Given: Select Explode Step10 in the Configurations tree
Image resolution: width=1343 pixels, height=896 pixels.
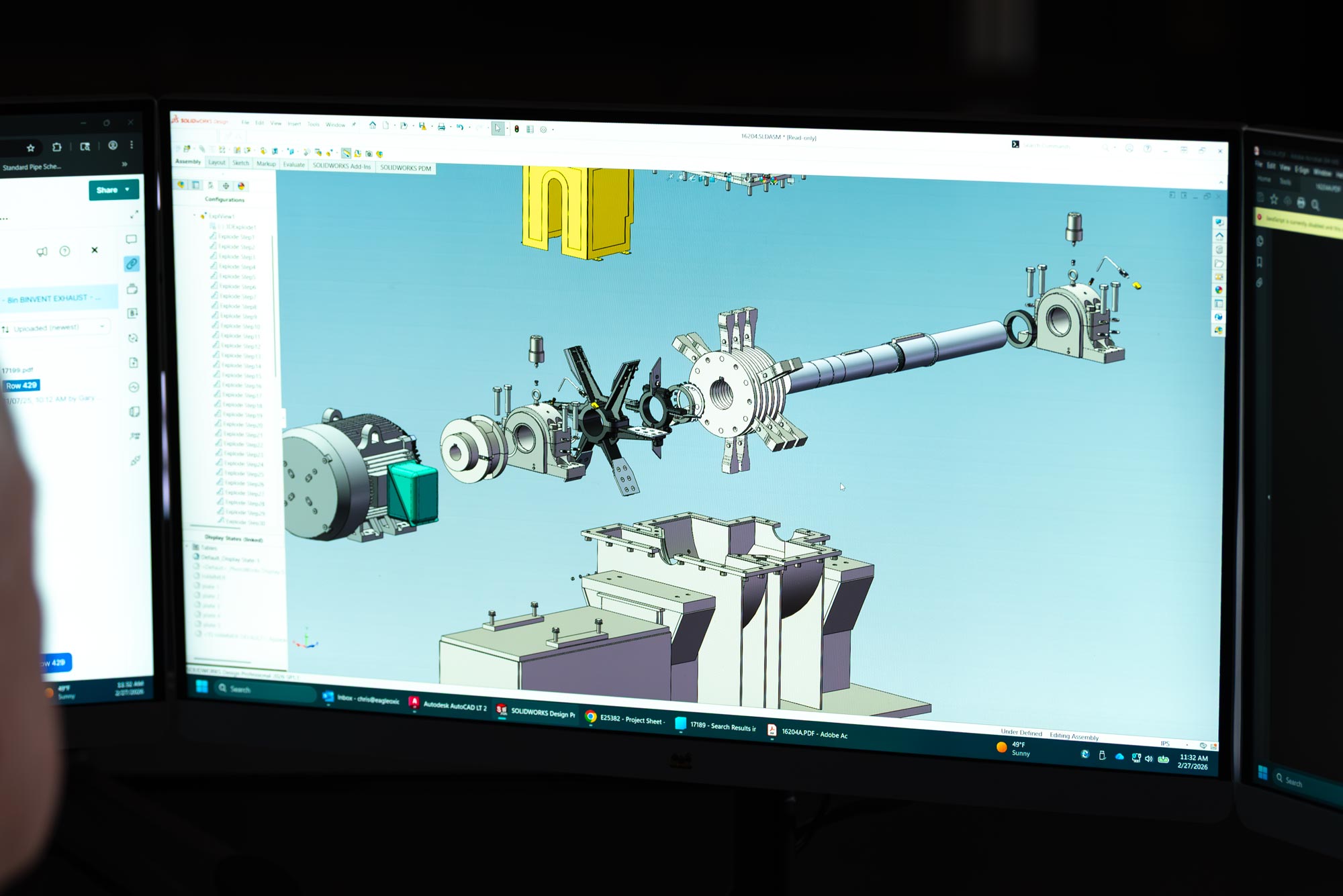Looking at the screenshot, I should coord(238,326).
